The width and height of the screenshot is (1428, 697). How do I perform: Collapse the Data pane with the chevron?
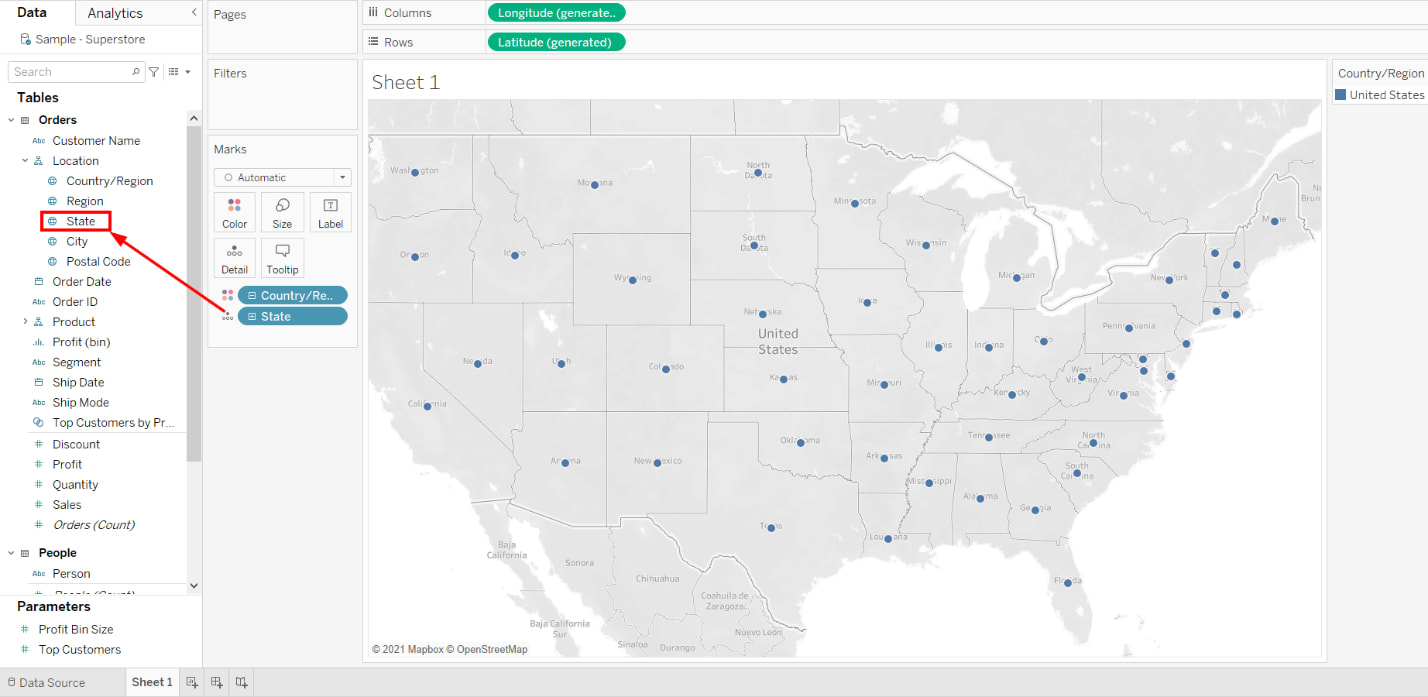click(196, 13)
